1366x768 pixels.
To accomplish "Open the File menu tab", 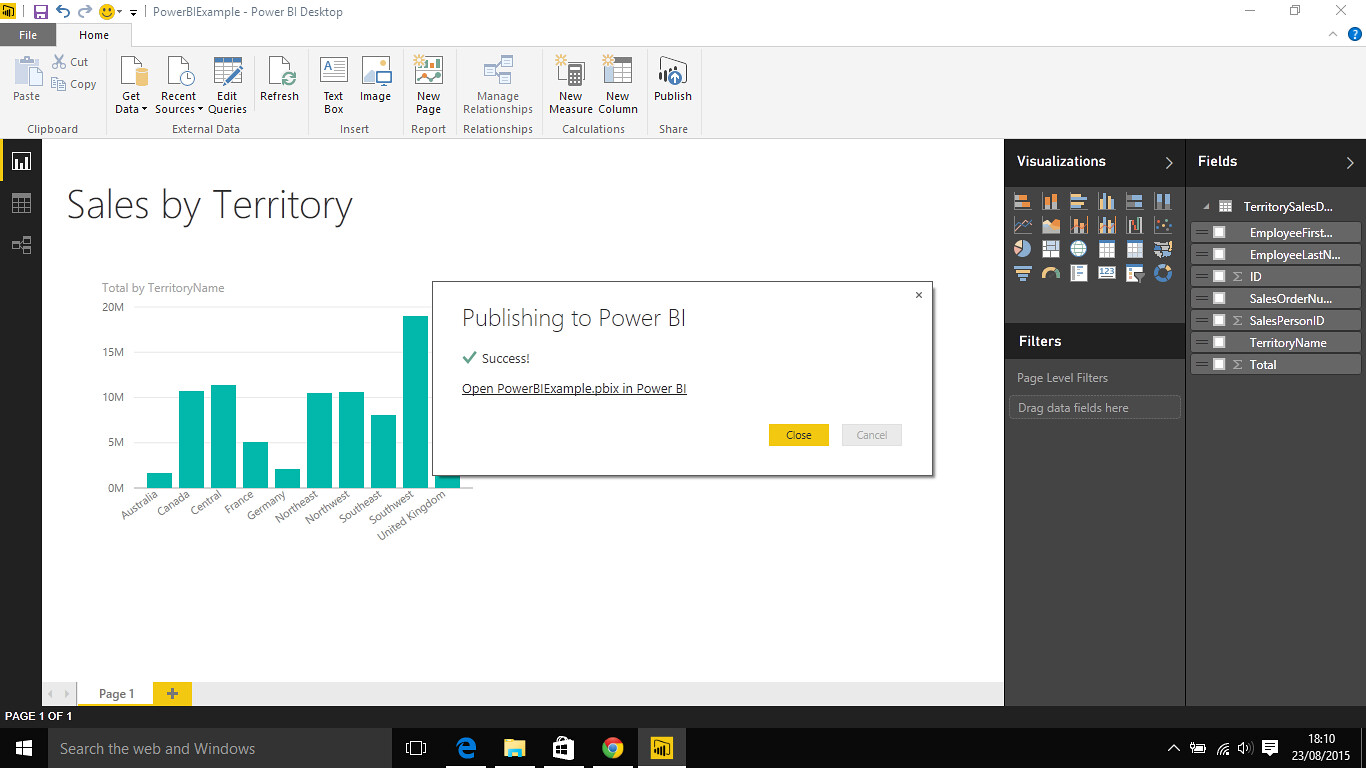I will click(28, 35).
